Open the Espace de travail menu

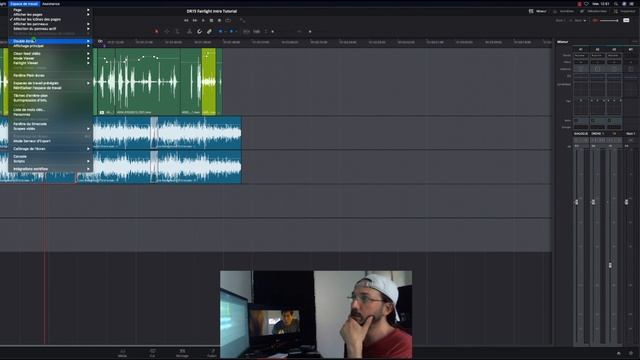(24, 4)
